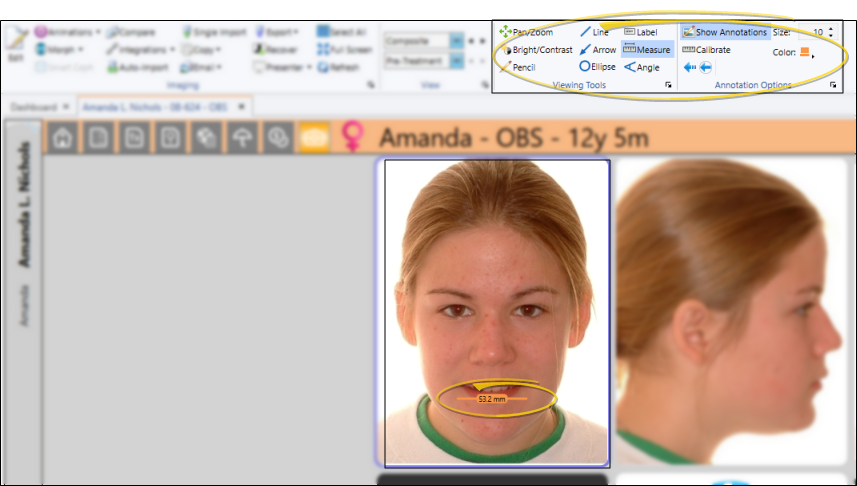
Task: Select the Line annotation tool
Action: coord(594,33)
